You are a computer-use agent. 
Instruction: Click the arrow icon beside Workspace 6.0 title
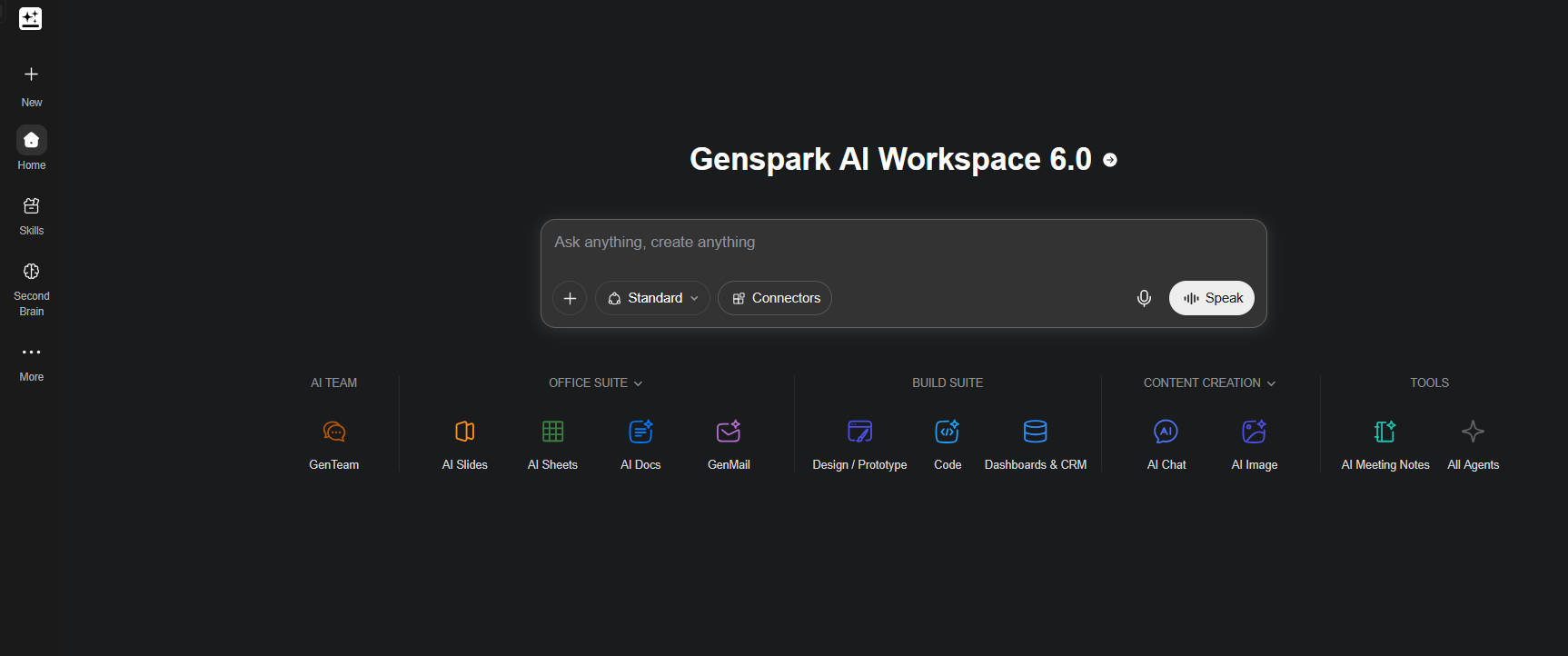1110,160
